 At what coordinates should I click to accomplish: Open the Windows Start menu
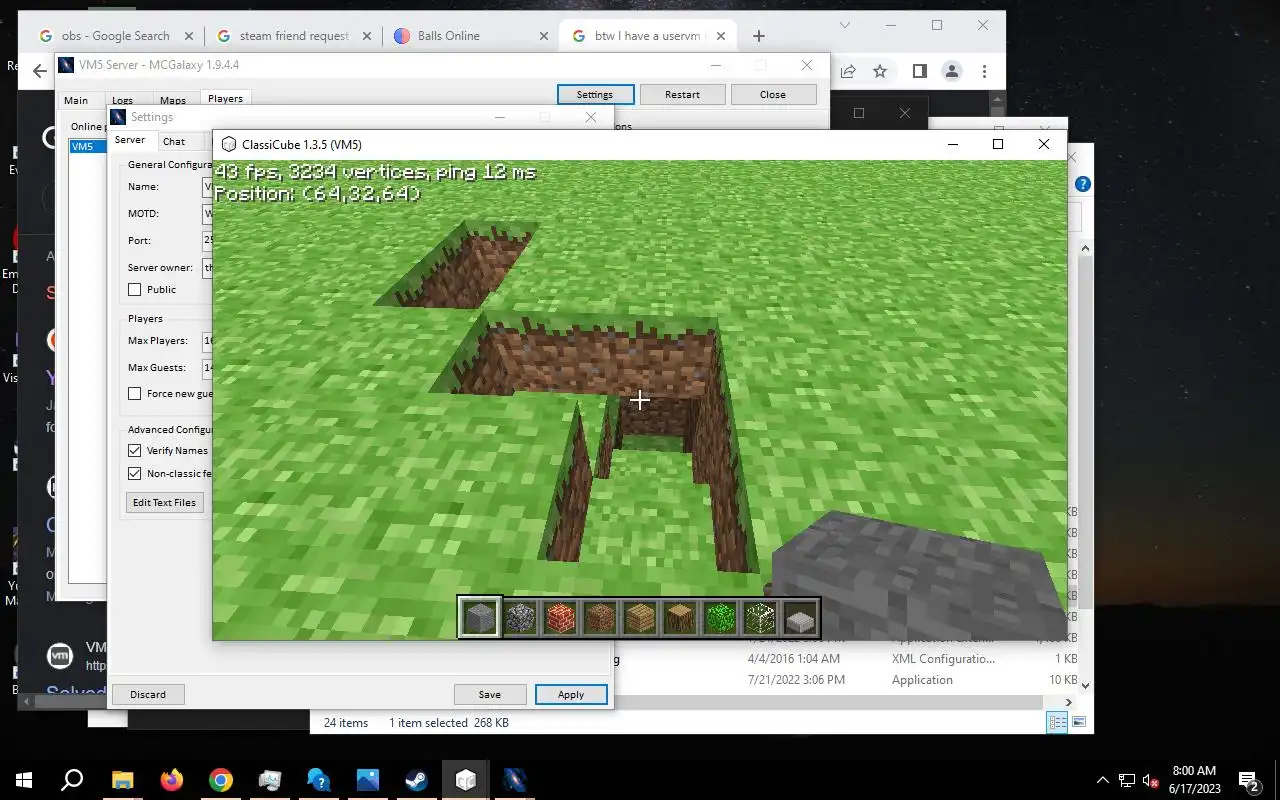(24, 780)
